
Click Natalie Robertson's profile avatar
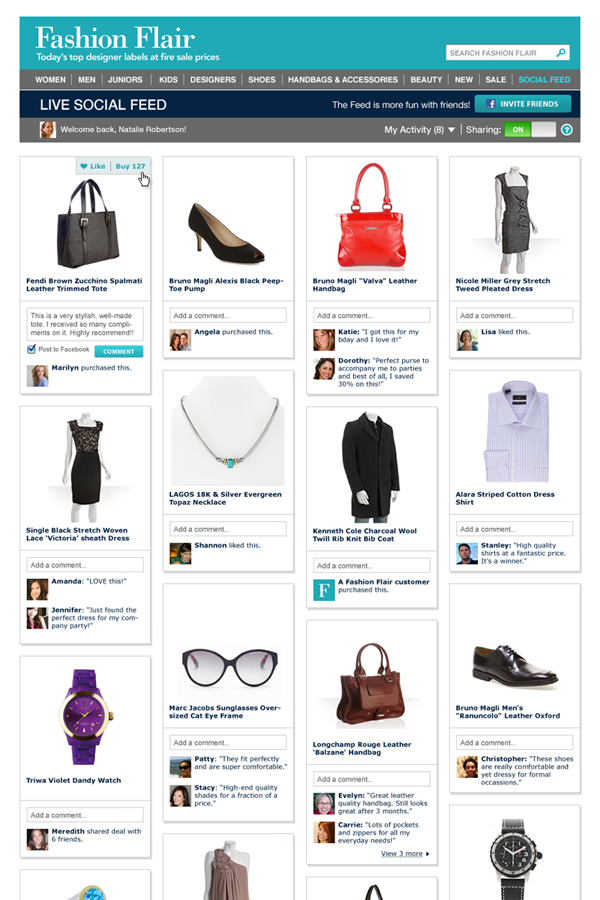coord(47,130)
